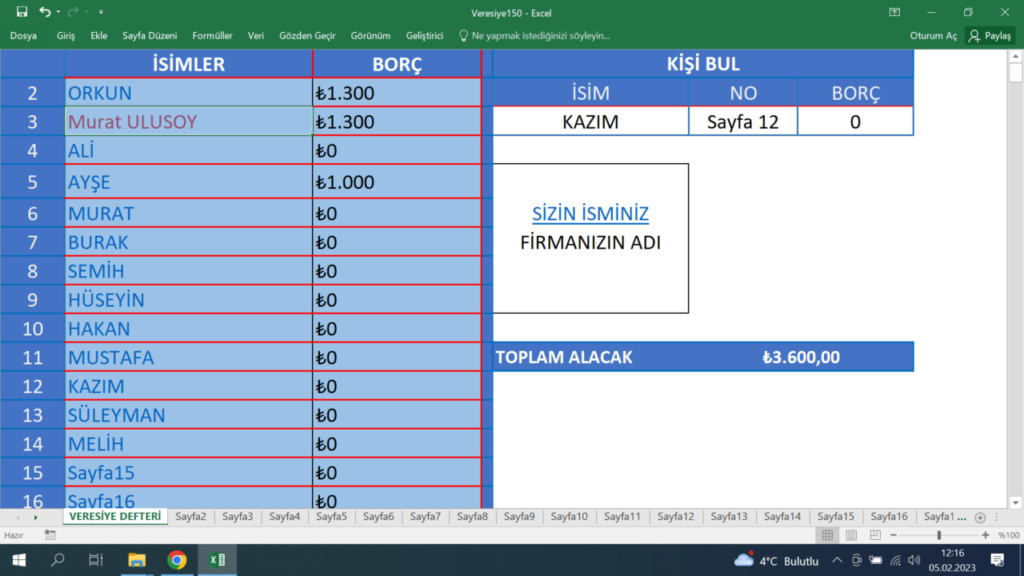
Task: Open the Undo history dropdown arrow
Action: [x=58, y=11]
